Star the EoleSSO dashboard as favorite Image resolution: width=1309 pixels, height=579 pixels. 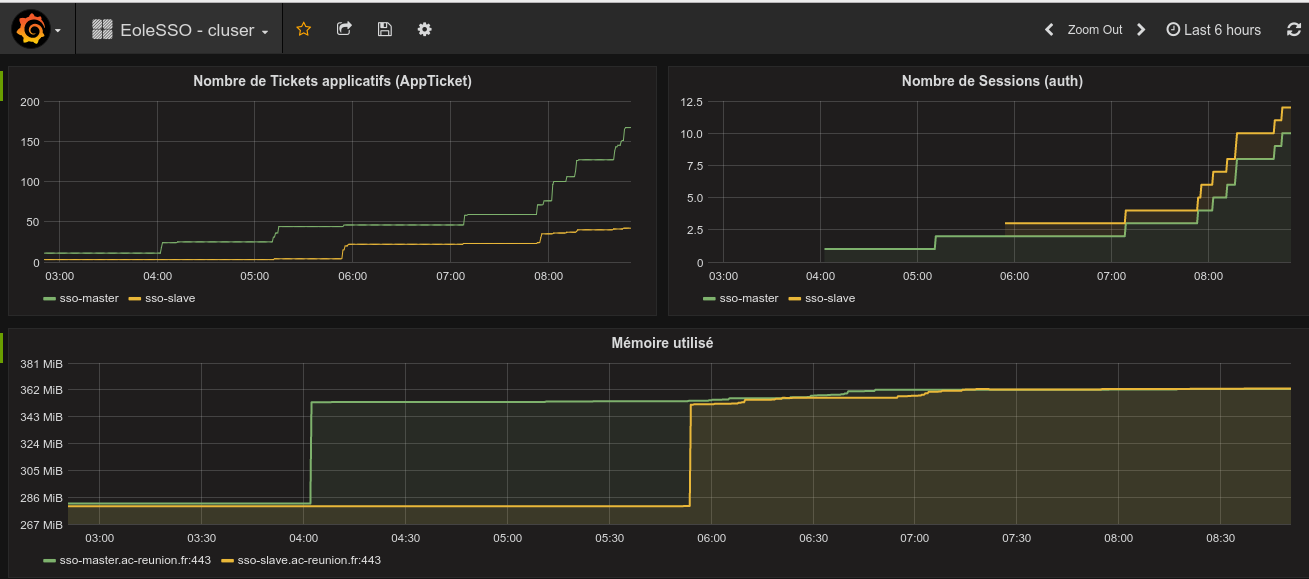point(304,30)
